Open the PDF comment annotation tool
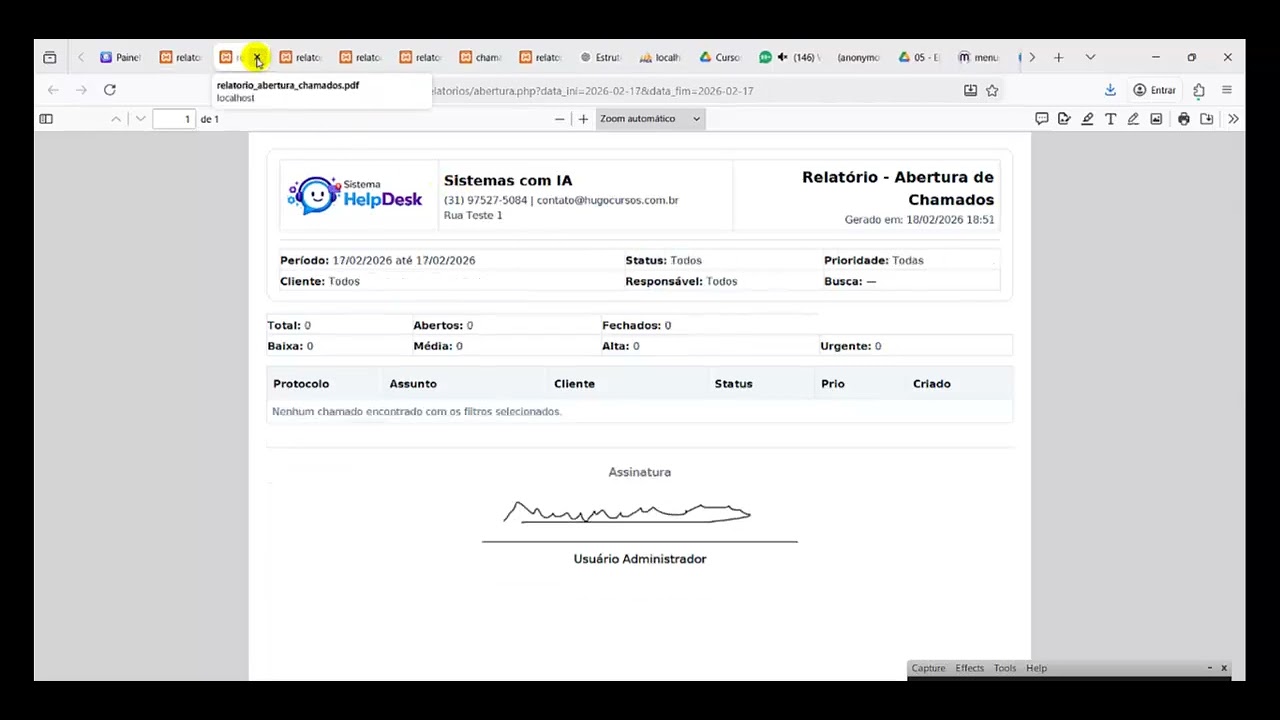Image resolution: width=1280 pixels, height=720 pixels. tap(1041, 119)
